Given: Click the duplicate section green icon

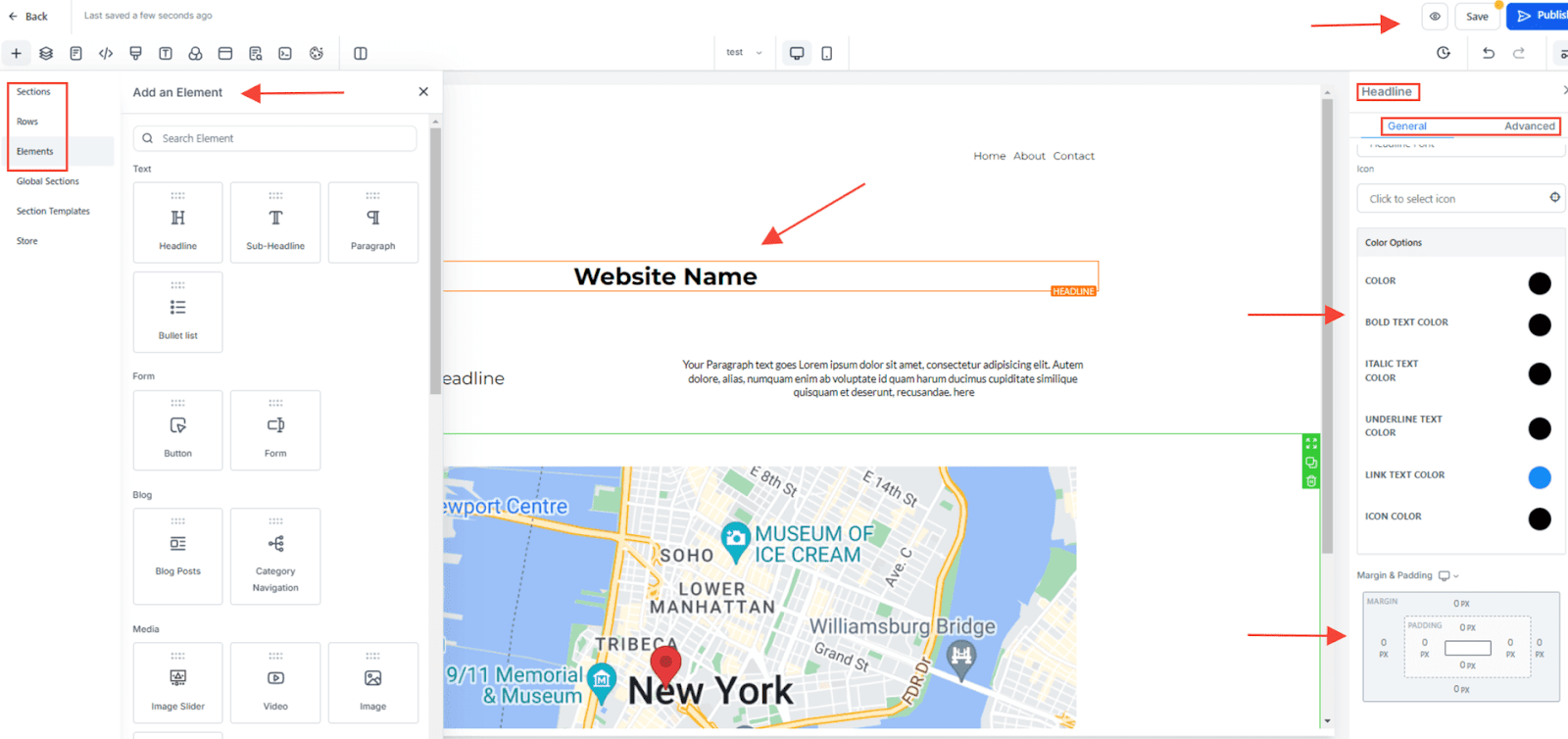Looking at the screenshot, I should coord(1311,463).
